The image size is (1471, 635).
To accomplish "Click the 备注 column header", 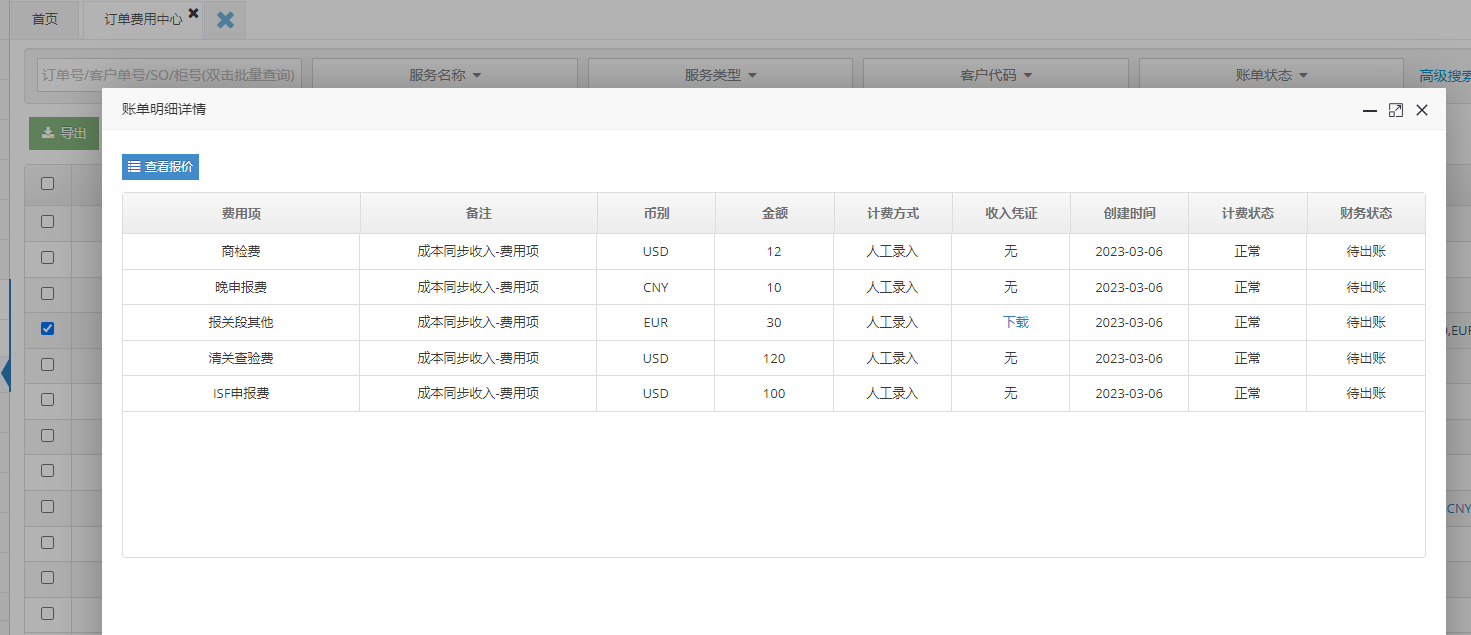I will point(478,213).
